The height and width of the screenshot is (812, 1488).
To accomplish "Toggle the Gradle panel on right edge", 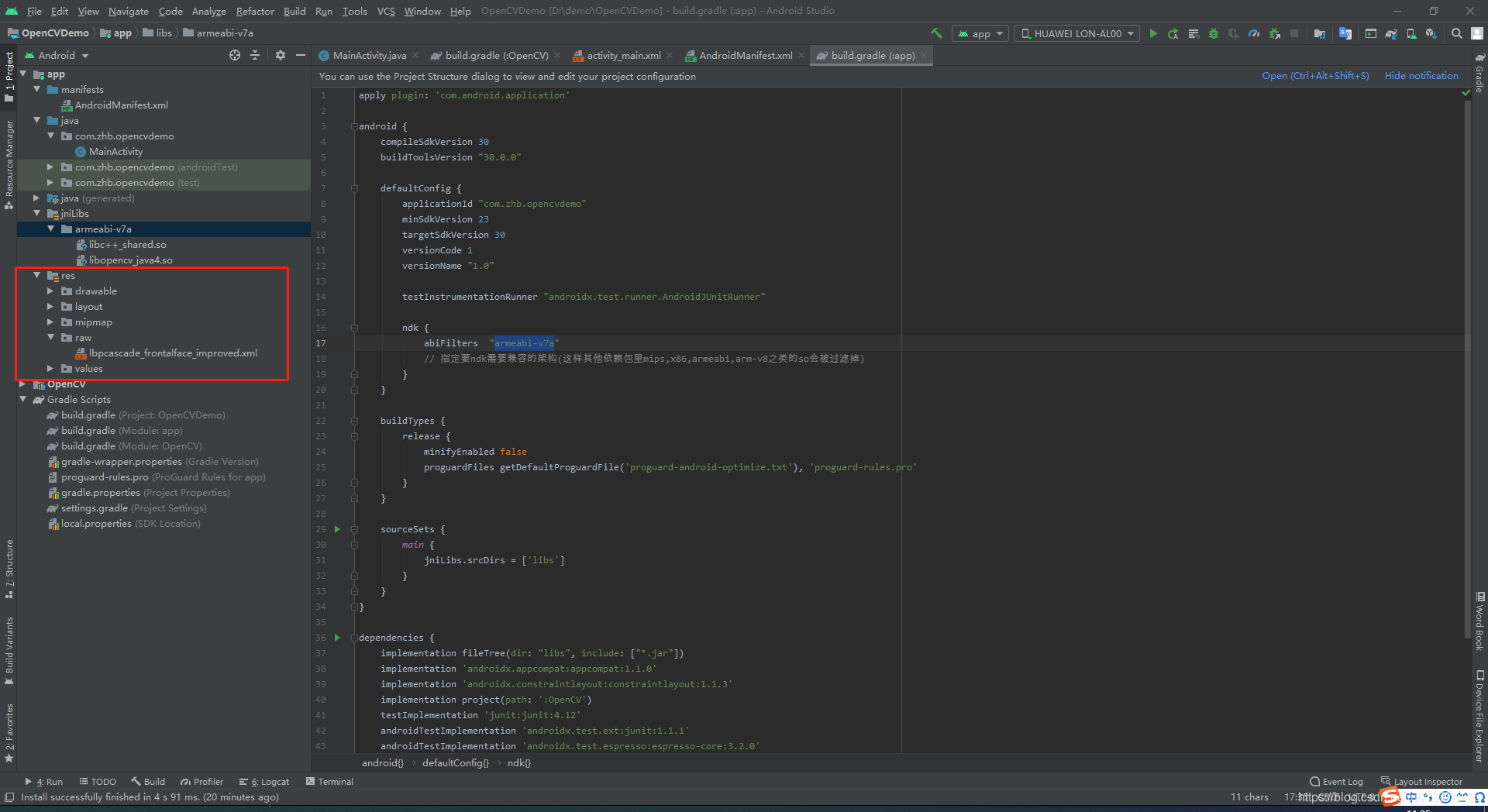I will (1479, 74).
